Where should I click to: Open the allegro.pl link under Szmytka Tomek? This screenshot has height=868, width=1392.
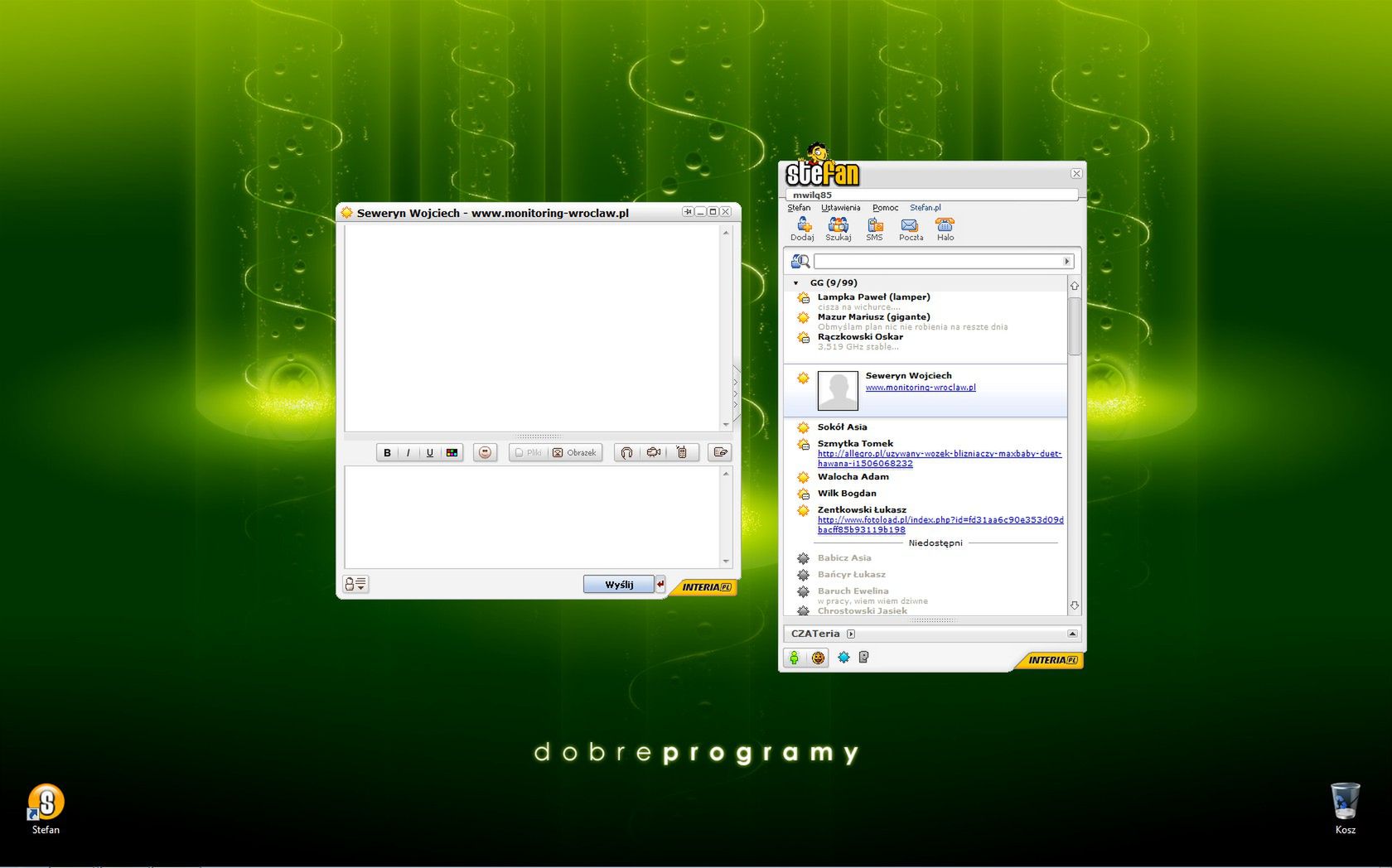(940, 459)
